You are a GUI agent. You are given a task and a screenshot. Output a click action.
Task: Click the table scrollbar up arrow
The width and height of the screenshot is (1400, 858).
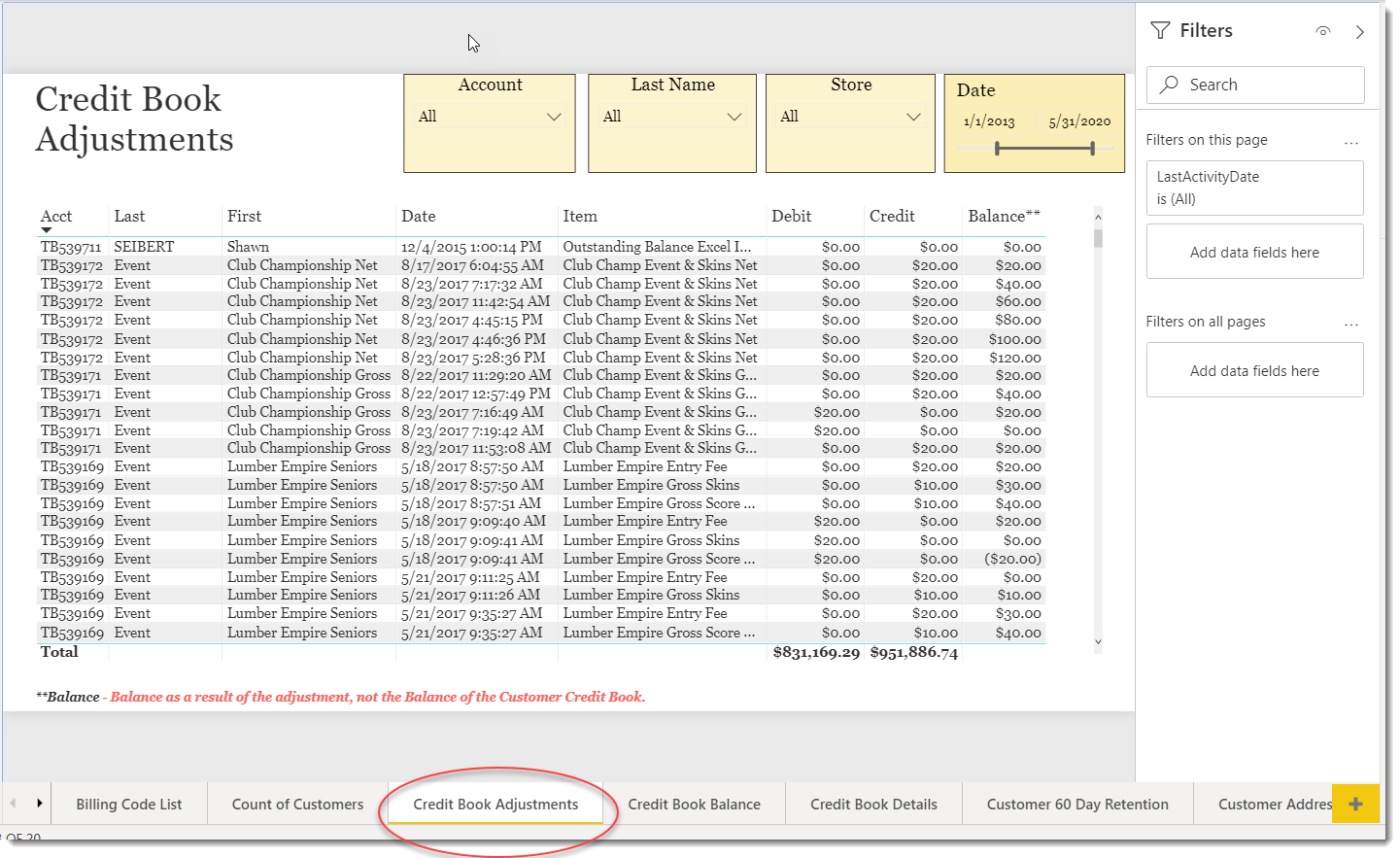[x=1098, y=220]
